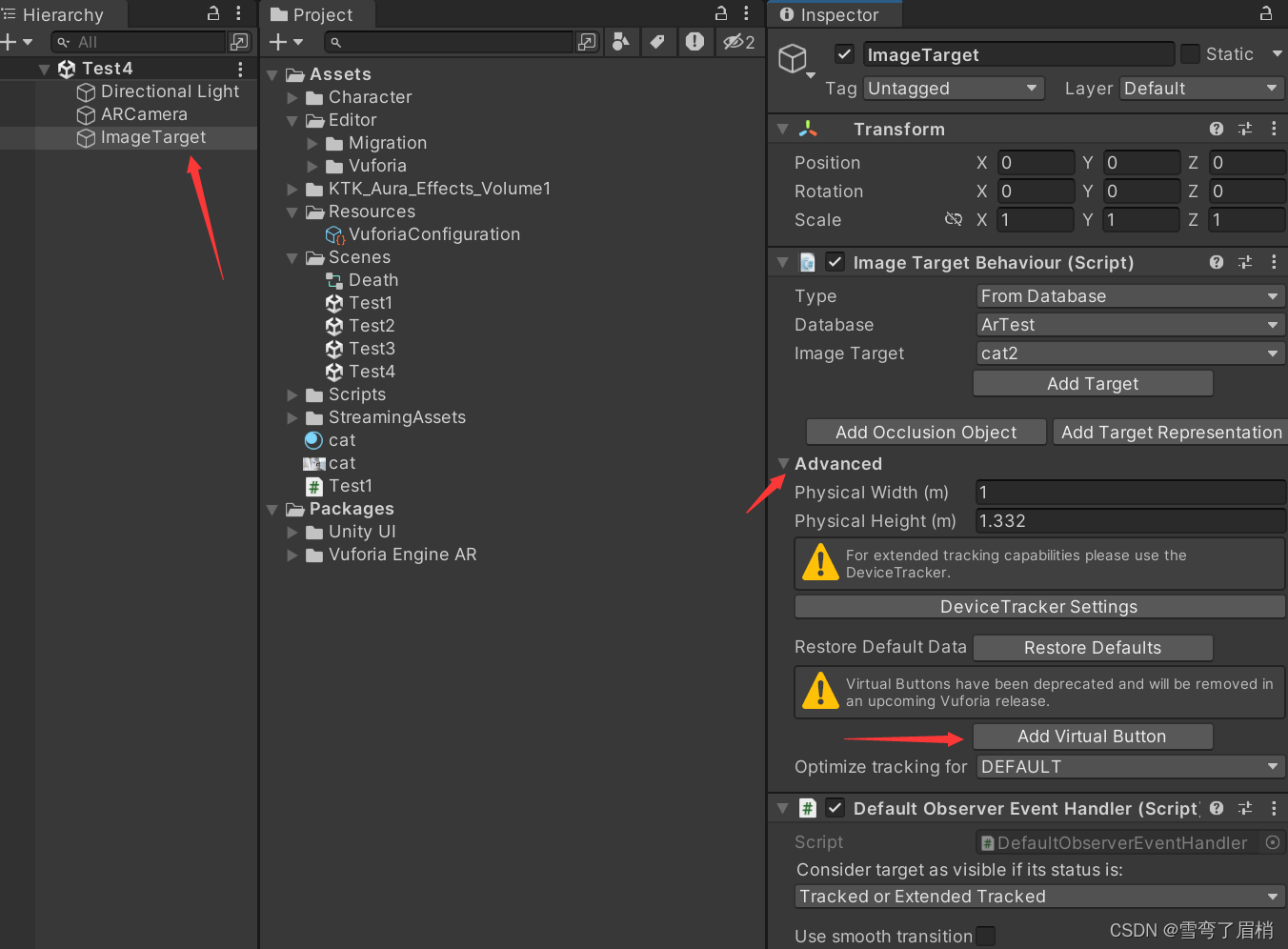The image size is (1288, 949).
Task: Open Image Target Behaviour help icon
Action: [x=1217, y=262]
